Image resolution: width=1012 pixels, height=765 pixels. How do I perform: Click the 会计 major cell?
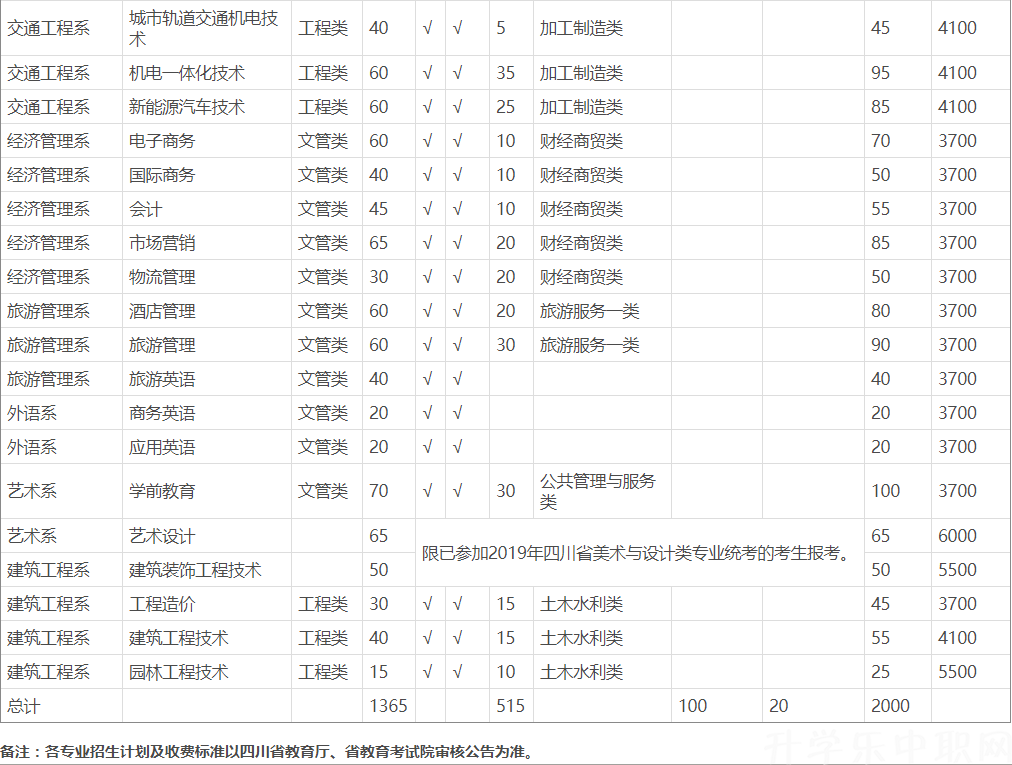point(207,209)
